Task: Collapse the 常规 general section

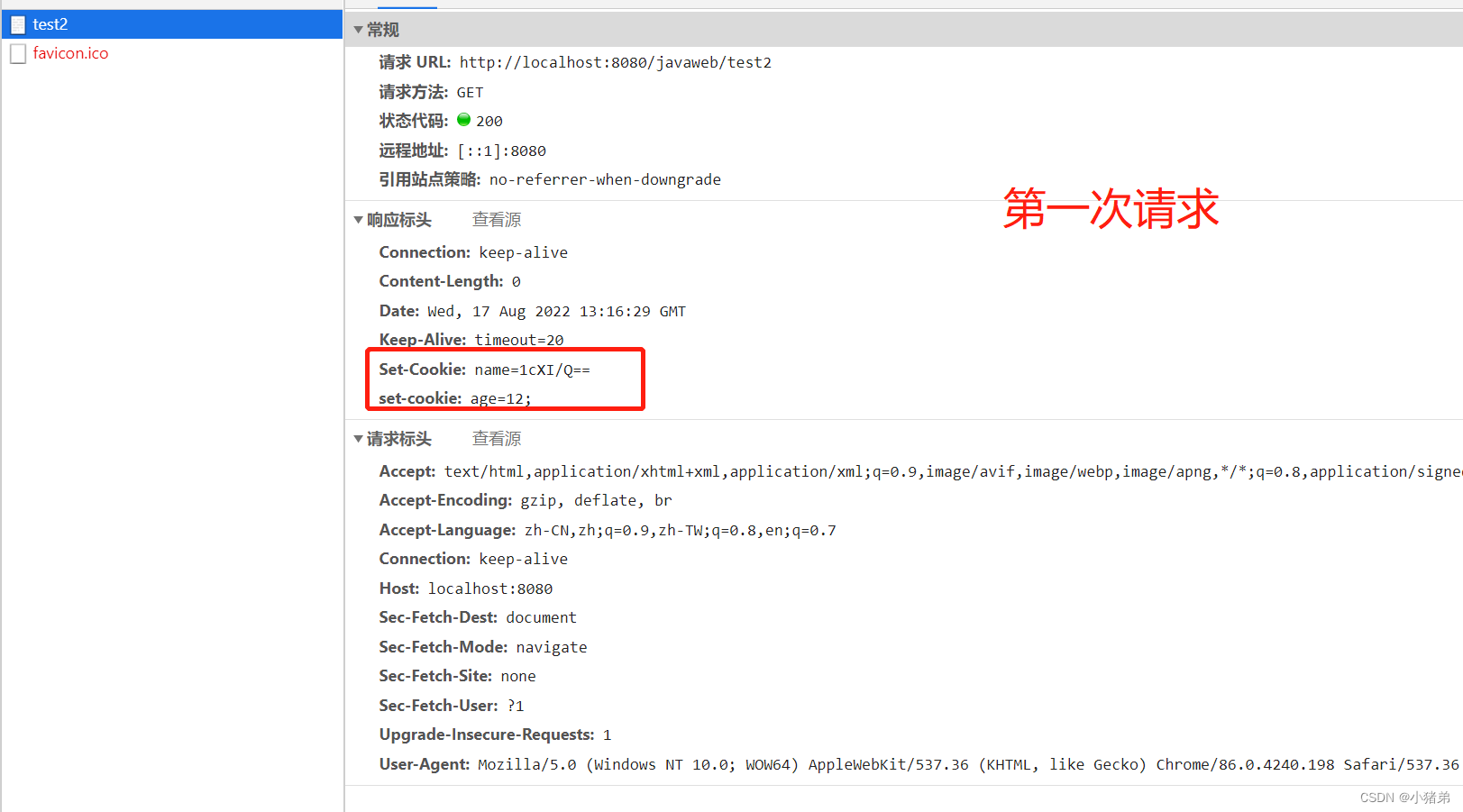Action: coord(359,30)
